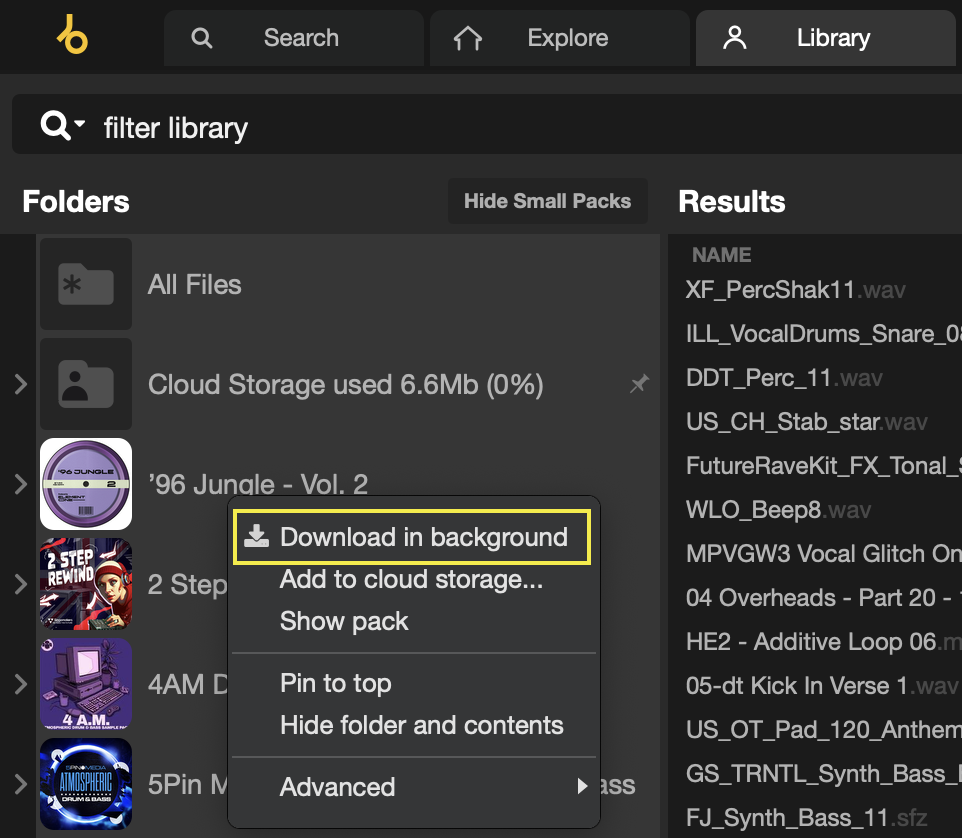Click the 2 Step Rewind pack artwork

[86, 584]
